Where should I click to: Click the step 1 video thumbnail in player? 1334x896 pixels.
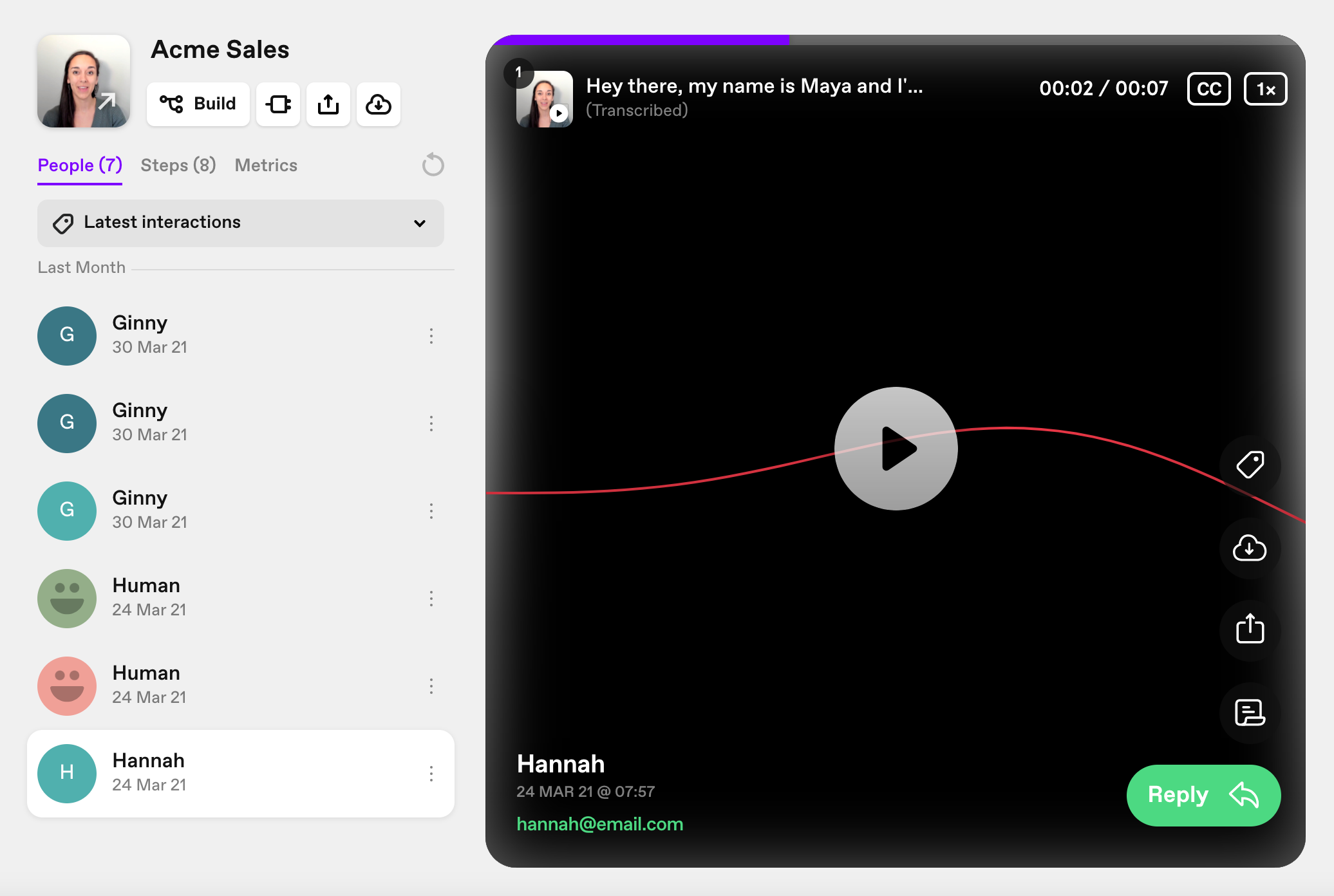[545, 98]
